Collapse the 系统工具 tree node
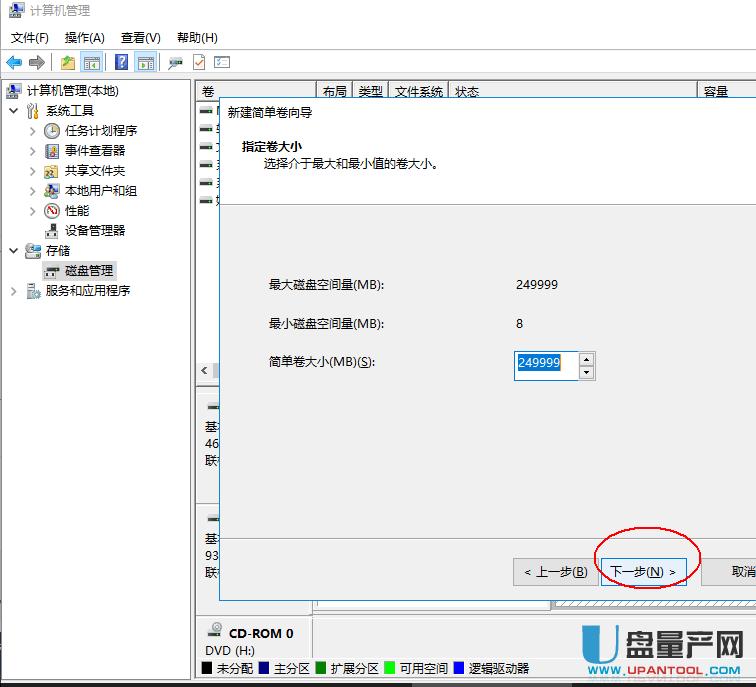 [x=14, y=111]
